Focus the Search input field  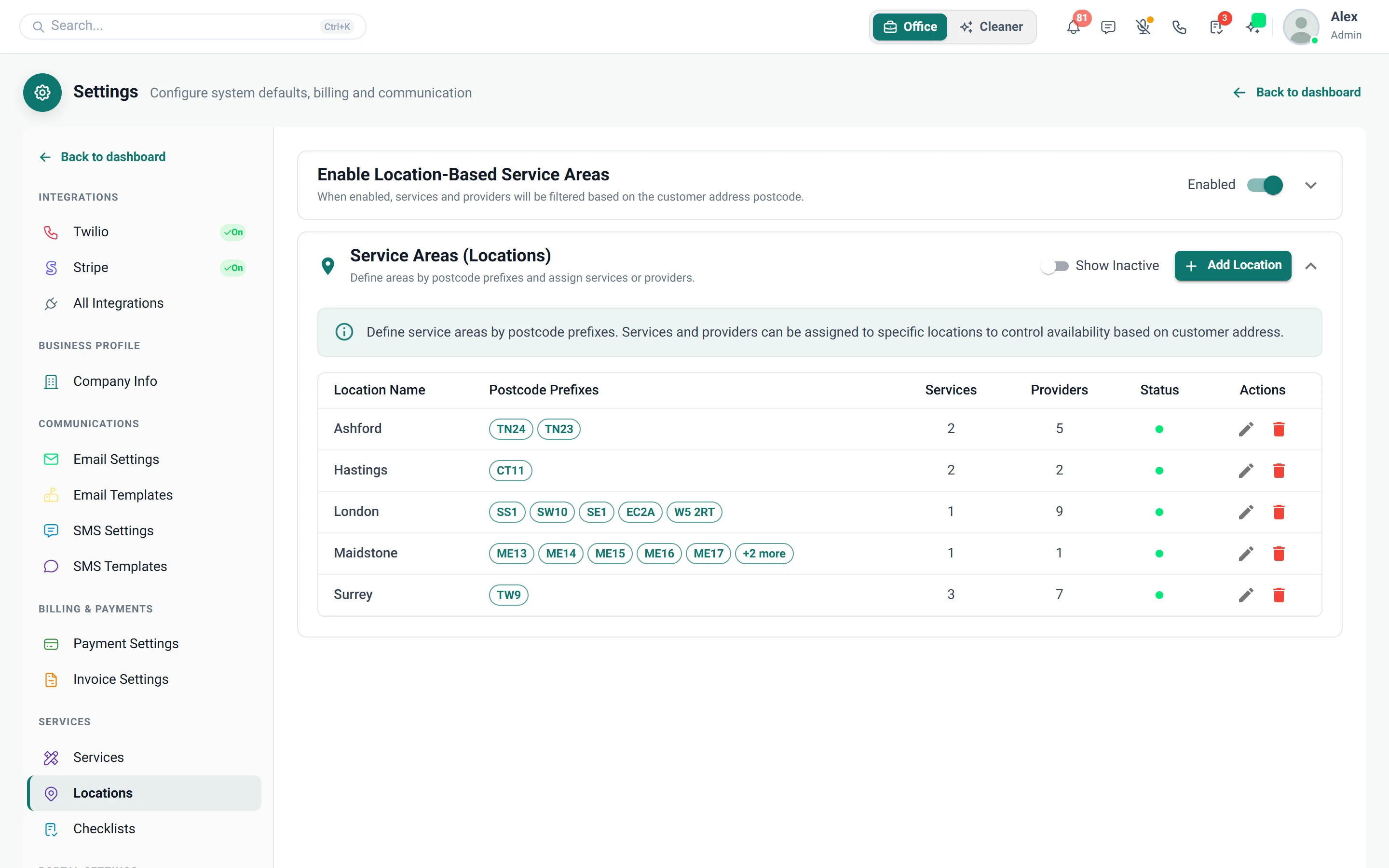pyautogui.click(x=192, y=27)
